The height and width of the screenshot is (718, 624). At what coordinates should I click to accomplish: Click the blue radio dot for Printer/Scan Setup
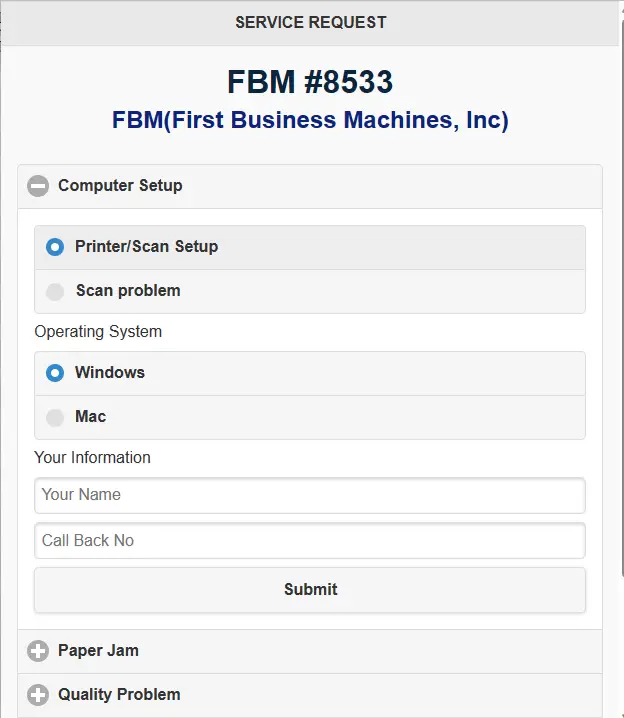coord(55,247)
